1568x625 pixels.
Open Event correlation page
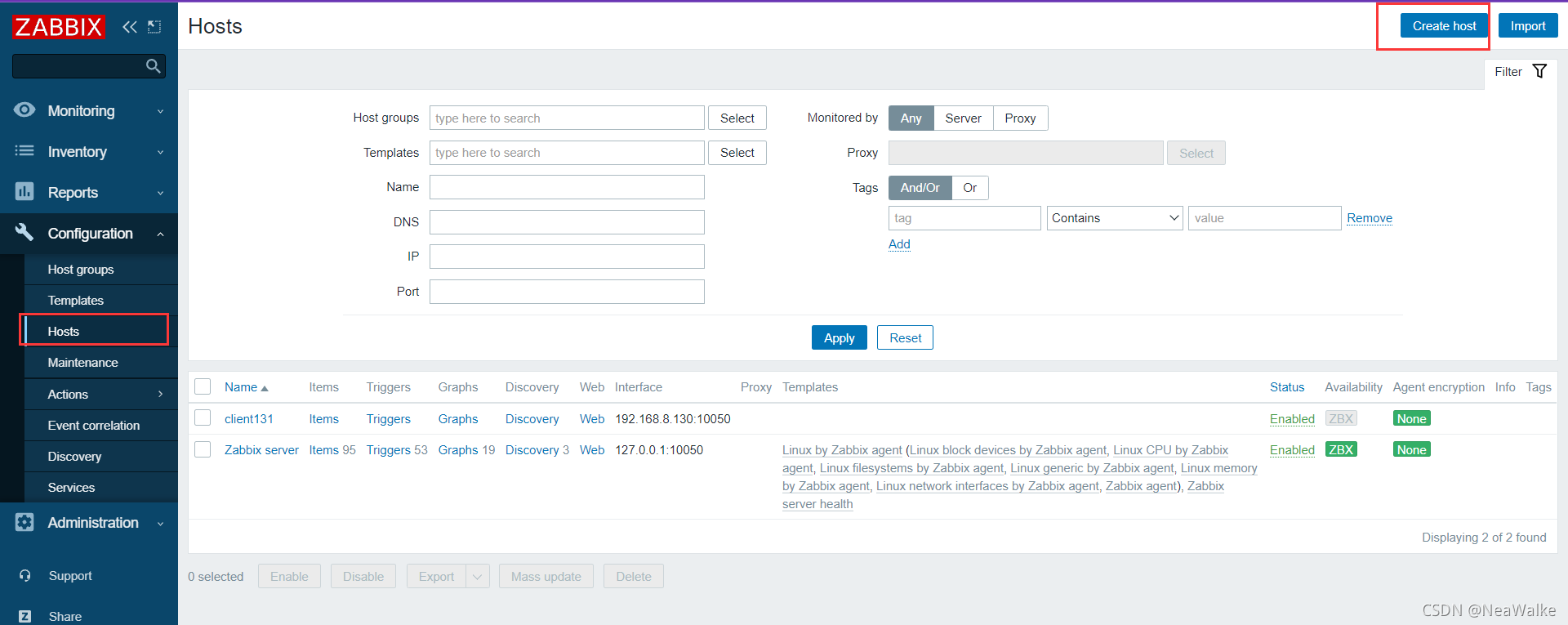tap(94, 425)
